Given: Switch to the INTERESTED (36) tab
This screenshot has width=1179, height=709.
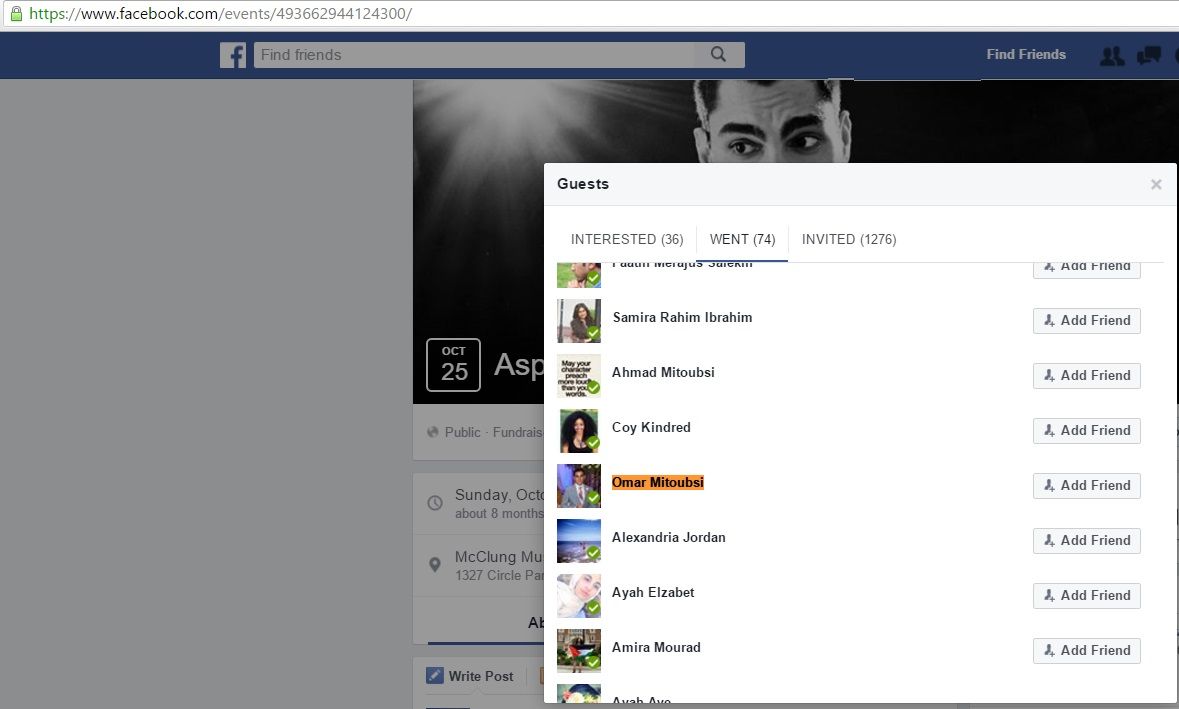Looking at the screenshot, I should click(626, 239).
